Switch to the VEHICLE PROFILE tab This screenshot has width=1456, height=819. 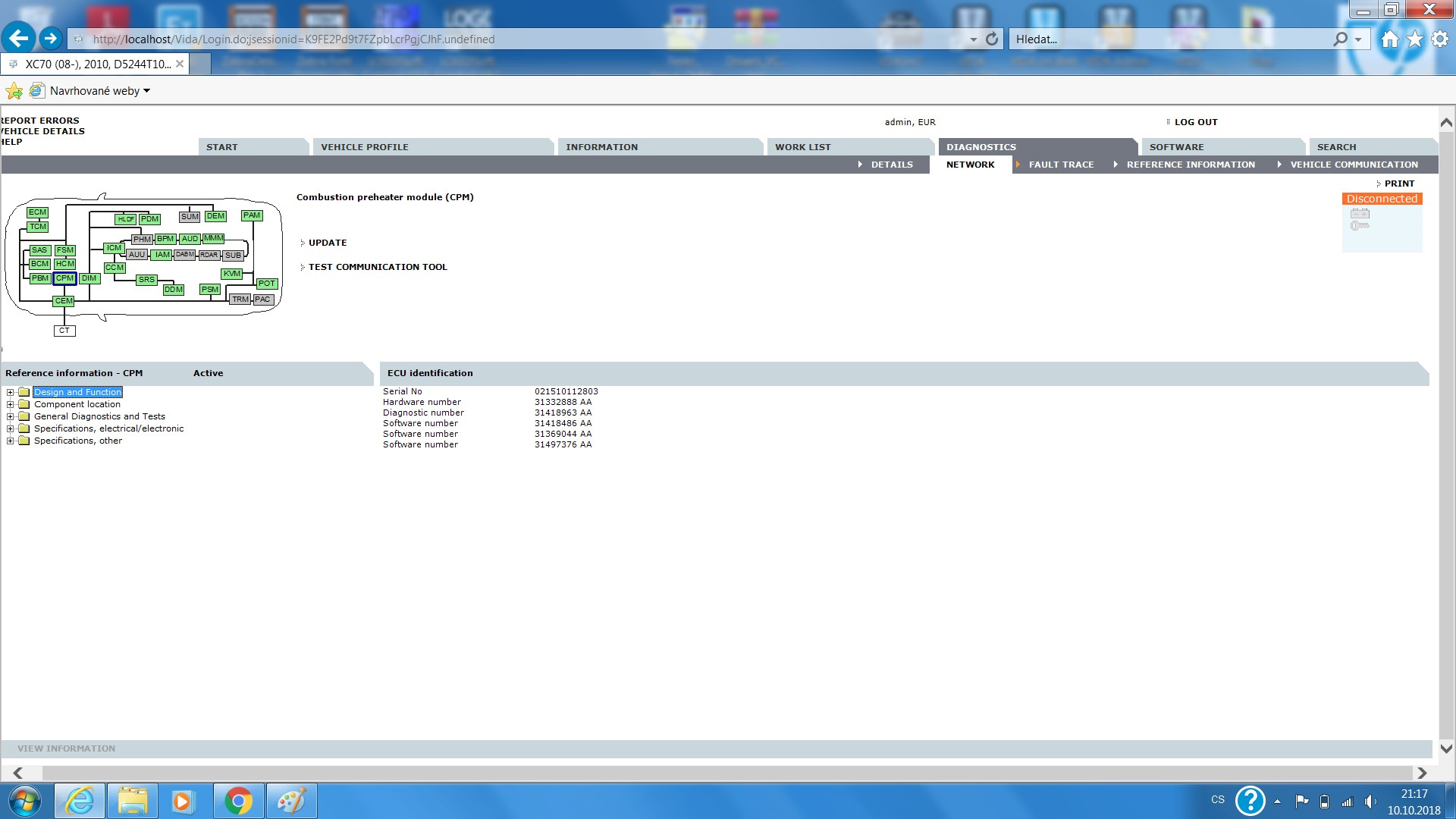(x=364, y=147)
